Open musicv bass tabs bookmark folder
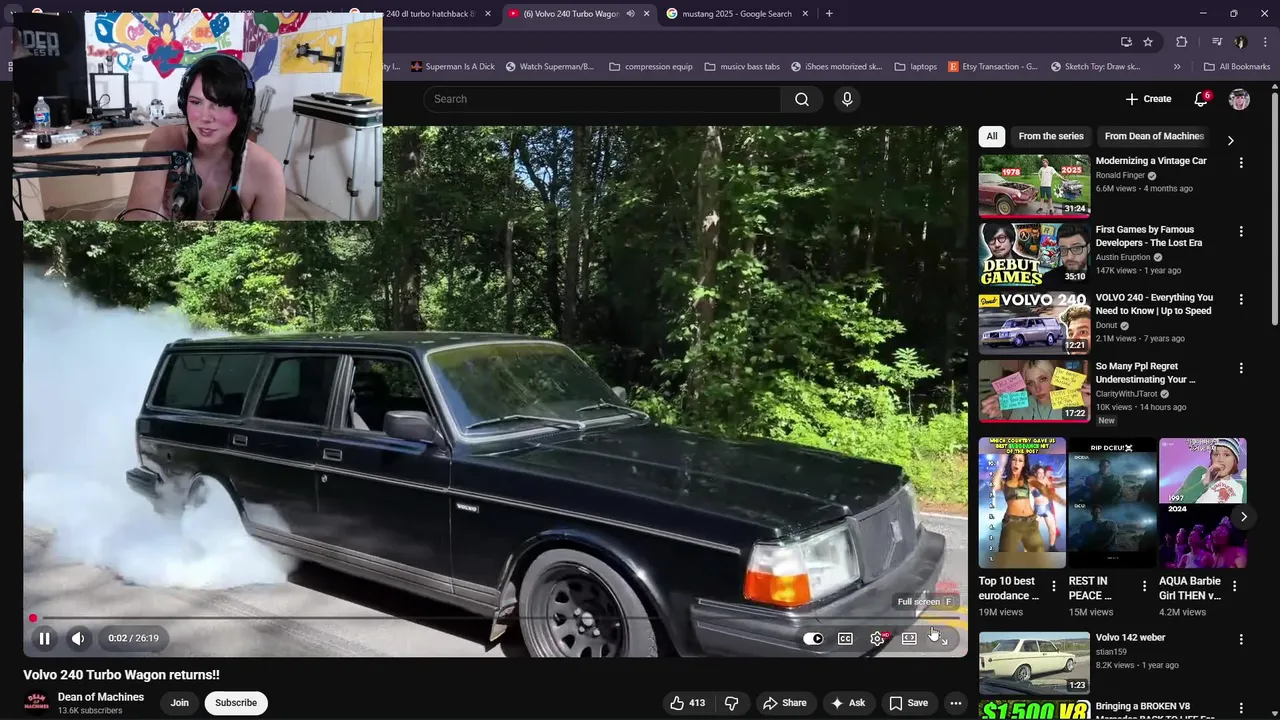The width and height of the screenshot is (1280, 720). click(x=741, y=67)
